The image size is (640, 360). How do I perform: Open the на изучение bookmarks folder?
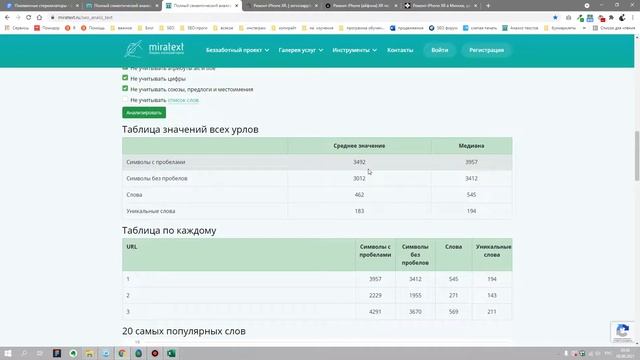pyautogui.click(x=317, y=28)
